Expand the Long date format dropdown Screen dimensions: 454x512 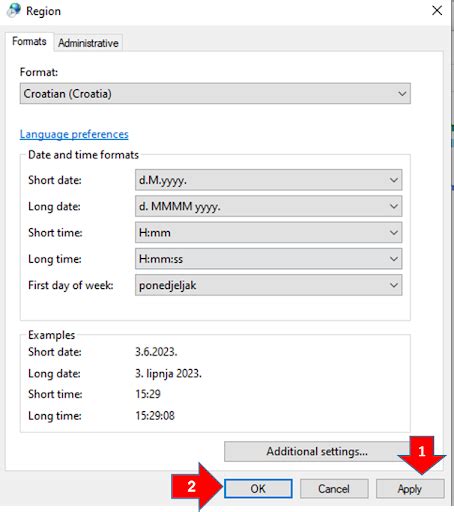[x=268, y=206]
